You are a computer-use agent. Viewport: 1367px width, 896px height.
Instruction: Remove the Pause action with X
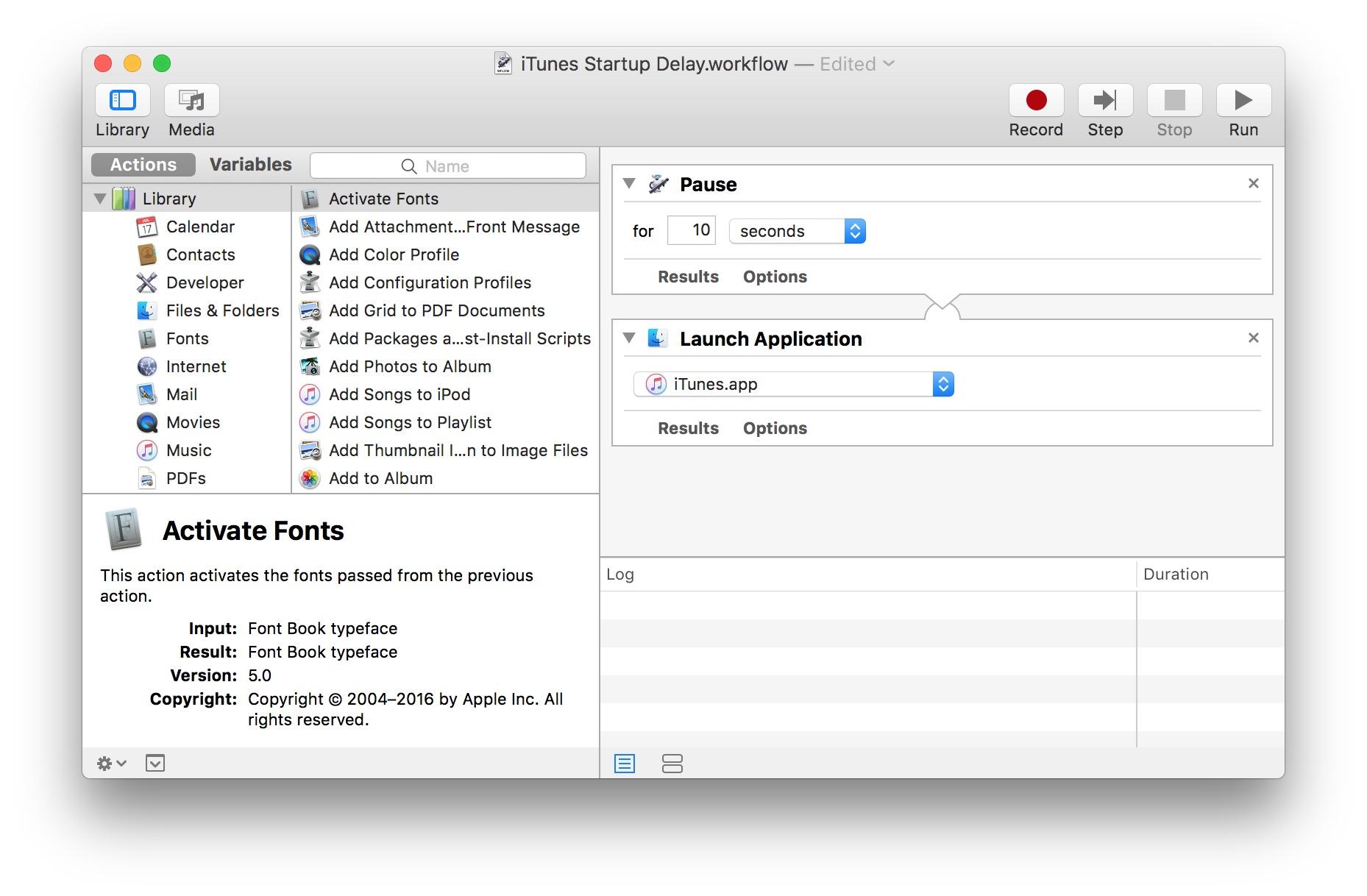pos(1253,183)
